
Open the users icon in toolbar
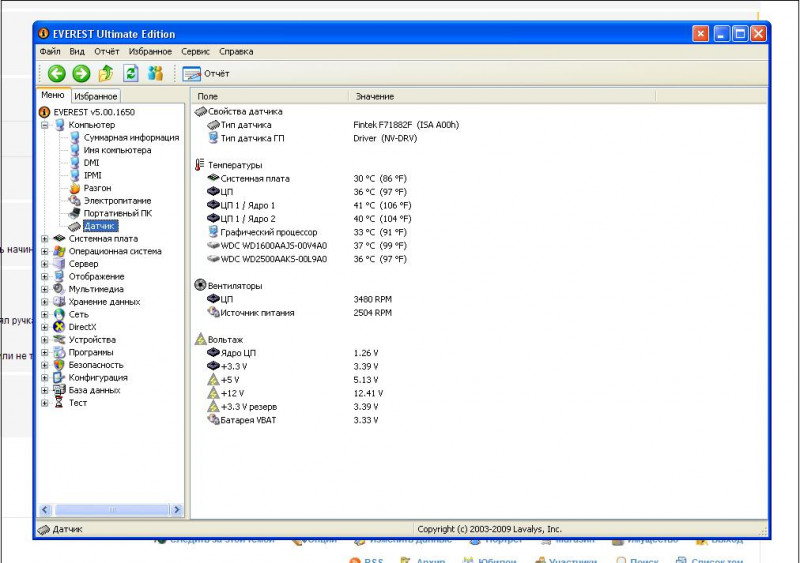click(155, 74)
